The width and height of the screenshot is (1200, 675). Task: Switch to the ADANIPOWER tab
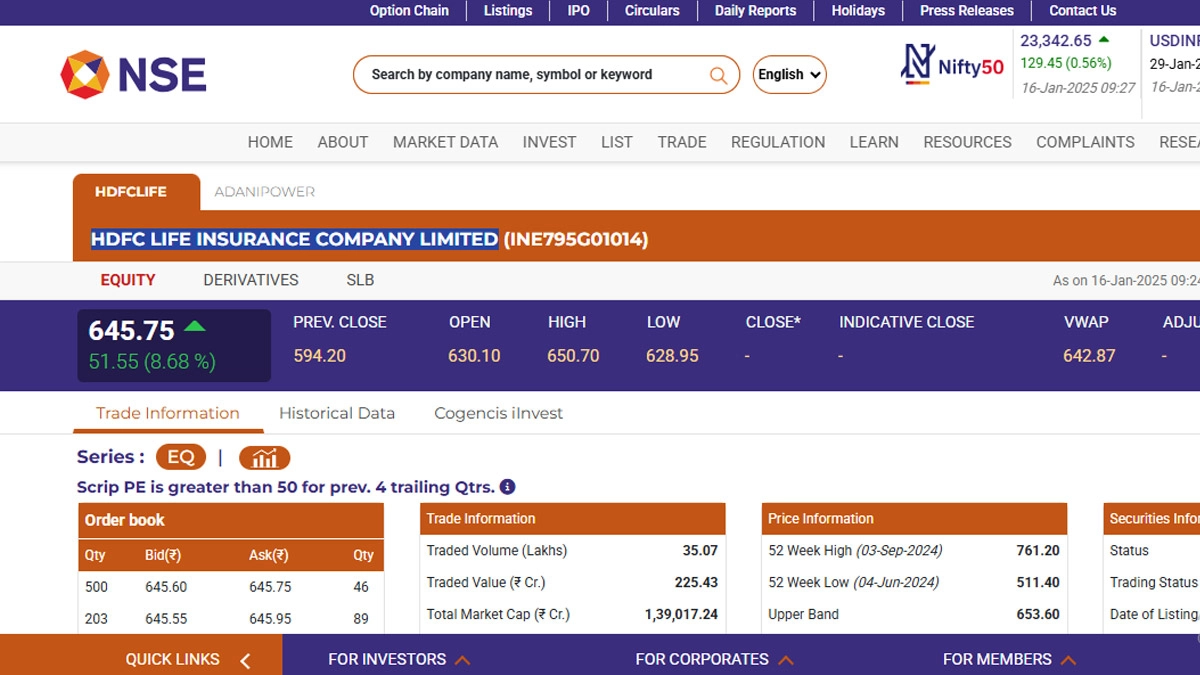coord(264,191)
